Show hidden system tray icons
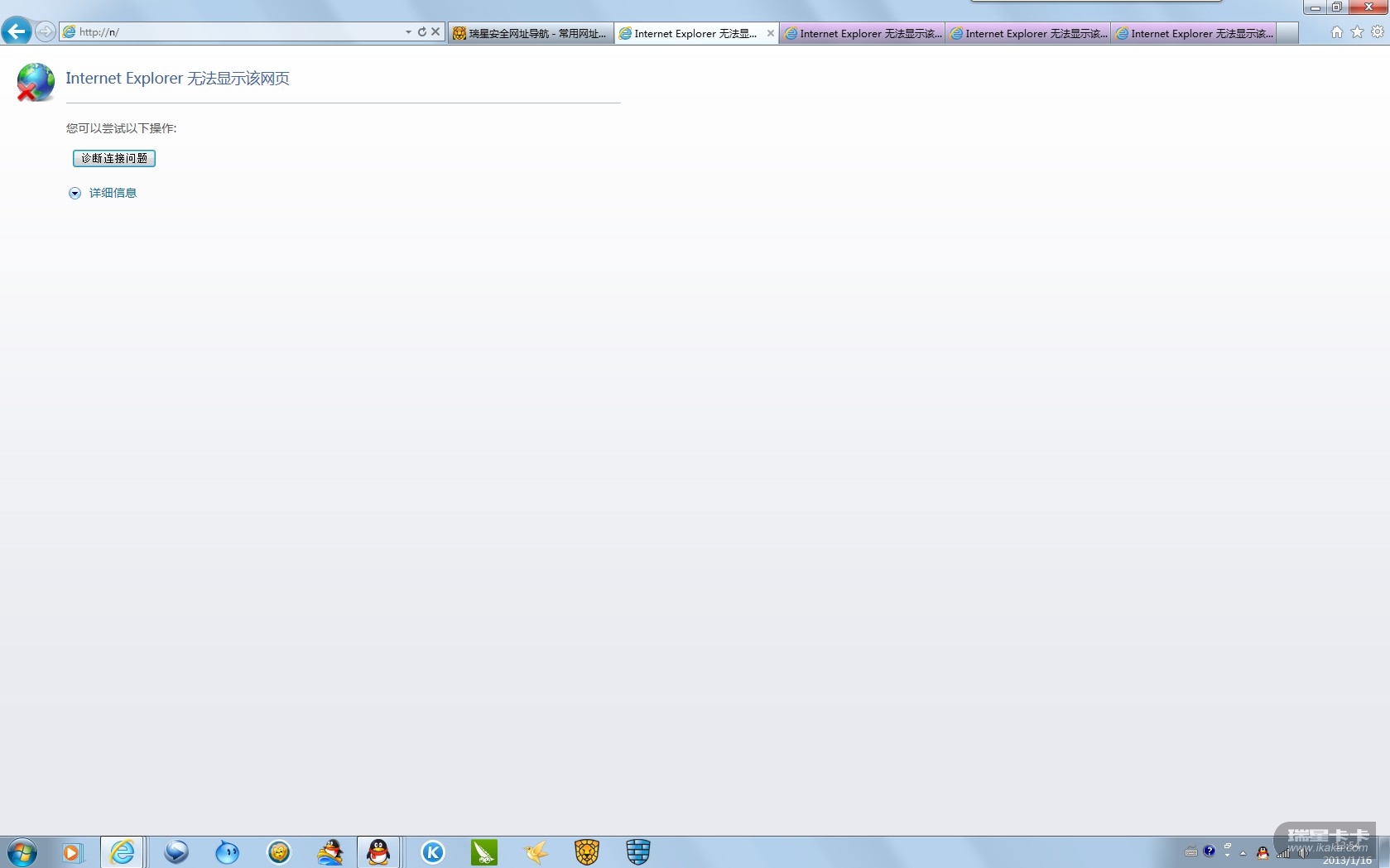Viewport: 1390px width, 868px height. (1243, 852)
